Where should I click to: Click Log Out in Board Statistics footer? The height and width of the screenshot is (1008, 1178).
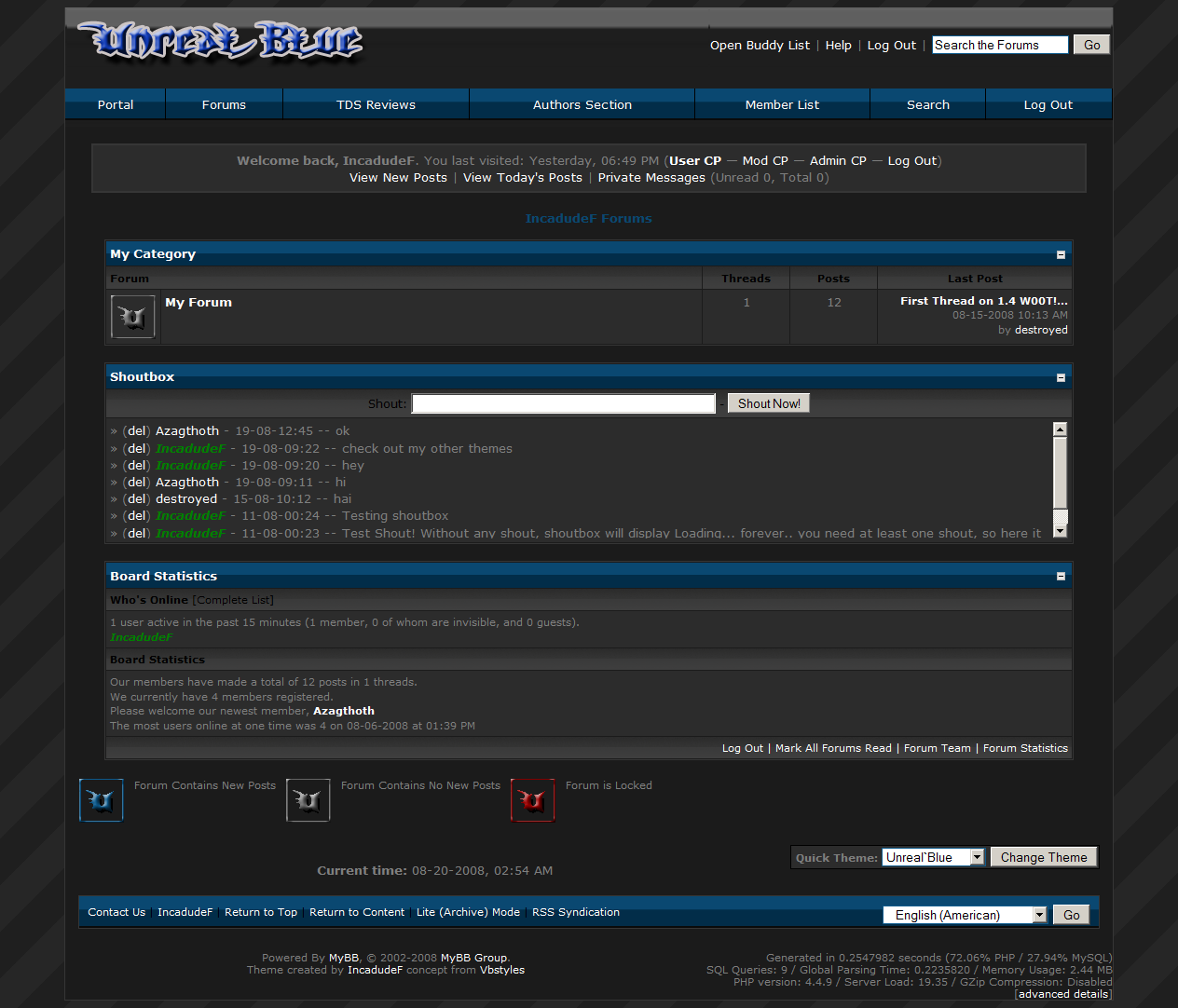[743, 748]
